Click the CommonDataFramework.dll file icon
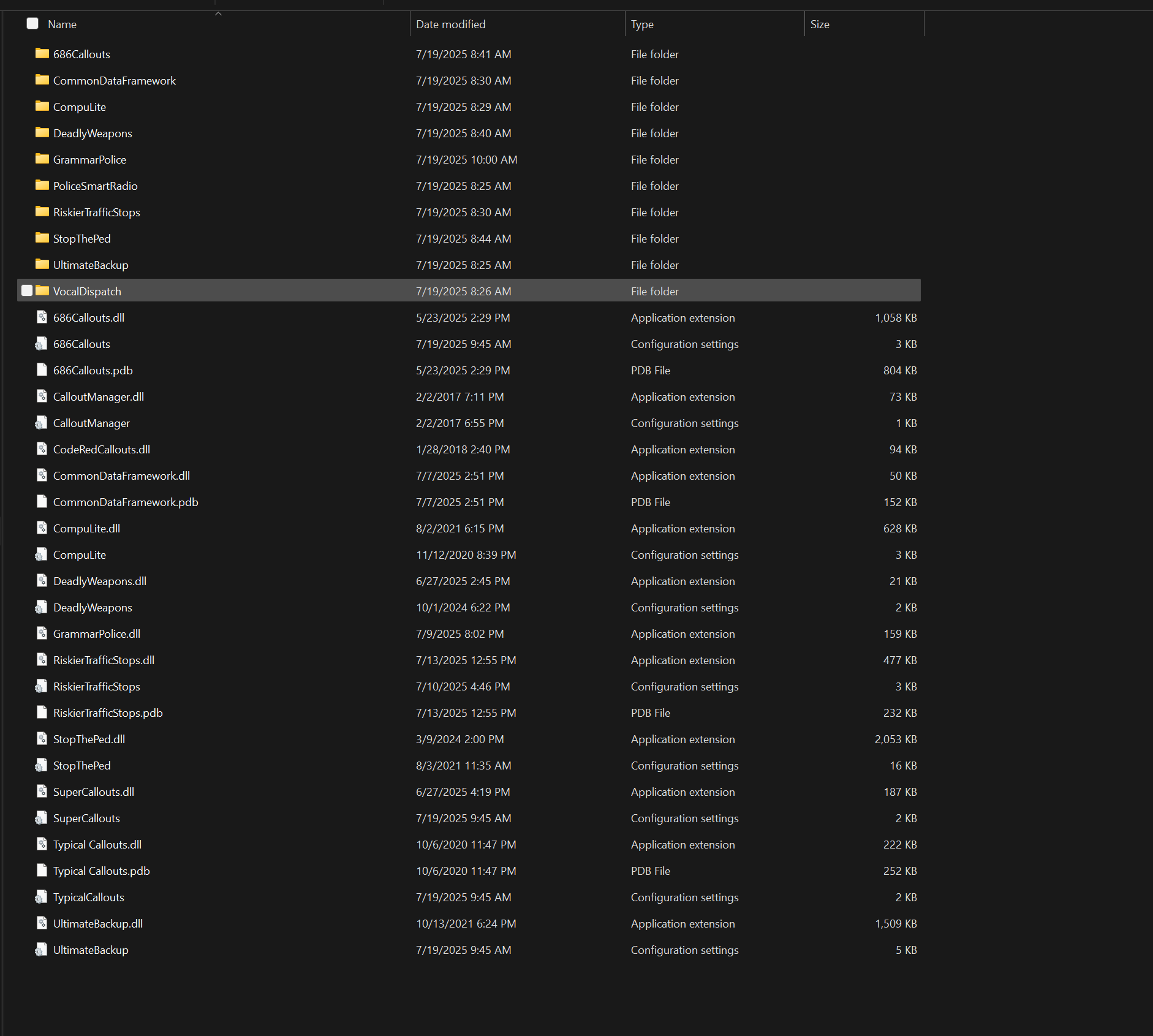 point(42,475)
